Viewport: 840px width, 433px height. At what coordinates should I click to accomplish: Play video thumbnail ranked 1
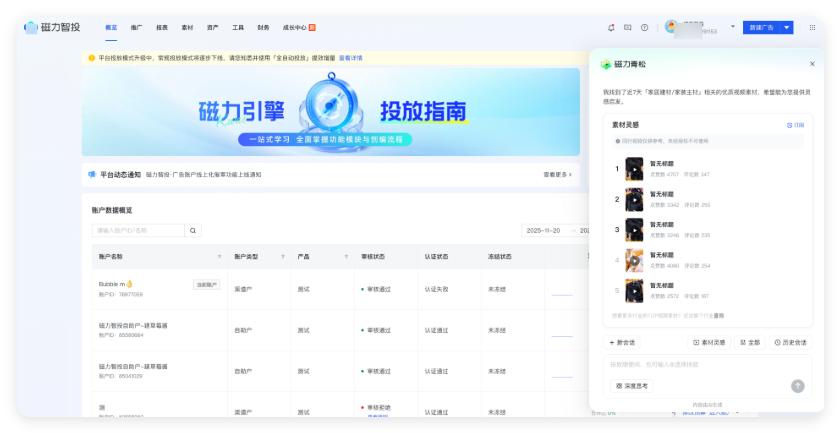point(634,169)
